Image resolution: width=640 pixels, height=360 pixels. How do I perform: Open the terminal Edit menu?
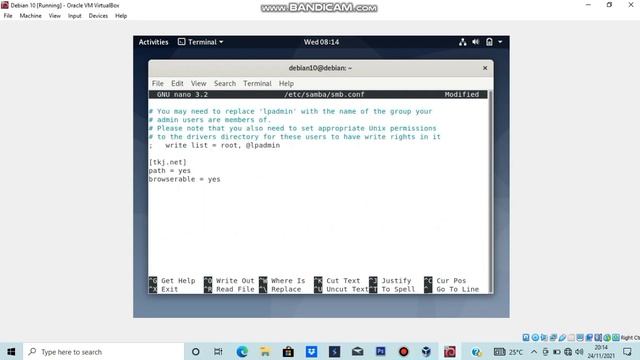(x=177, y=83)
